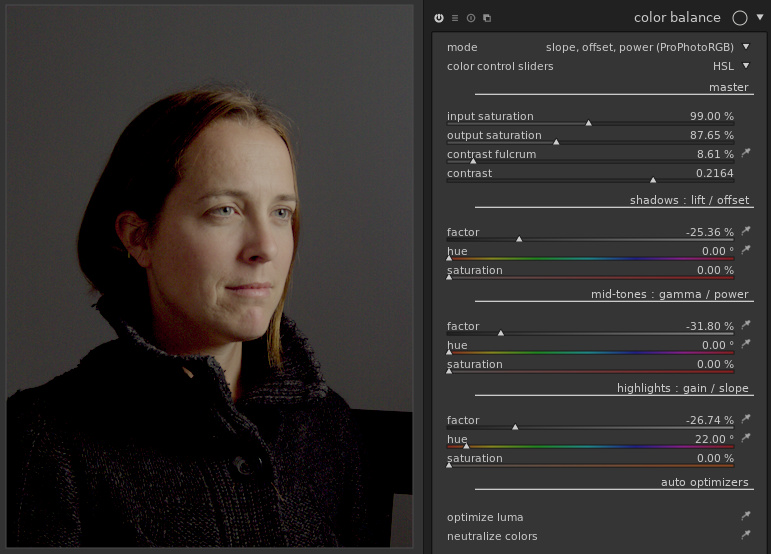Click the 22.00 ° highlights hue value
The height and width of the screenshot is (554, 771).
714,439
